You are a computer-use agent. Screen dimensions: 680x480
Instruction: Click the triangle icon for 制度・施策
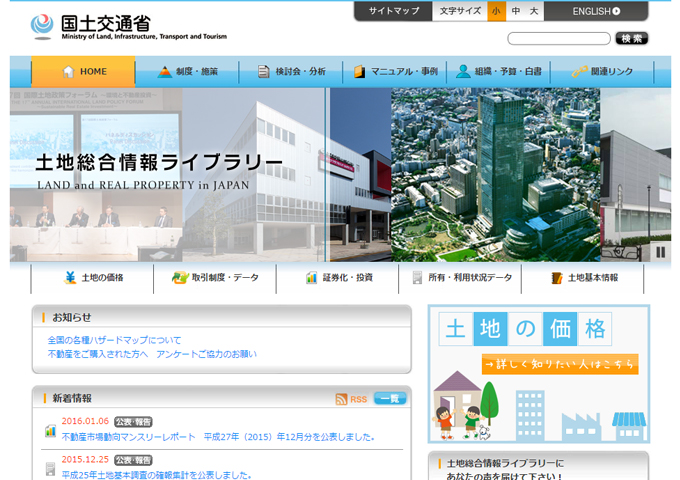coord(165,72)
